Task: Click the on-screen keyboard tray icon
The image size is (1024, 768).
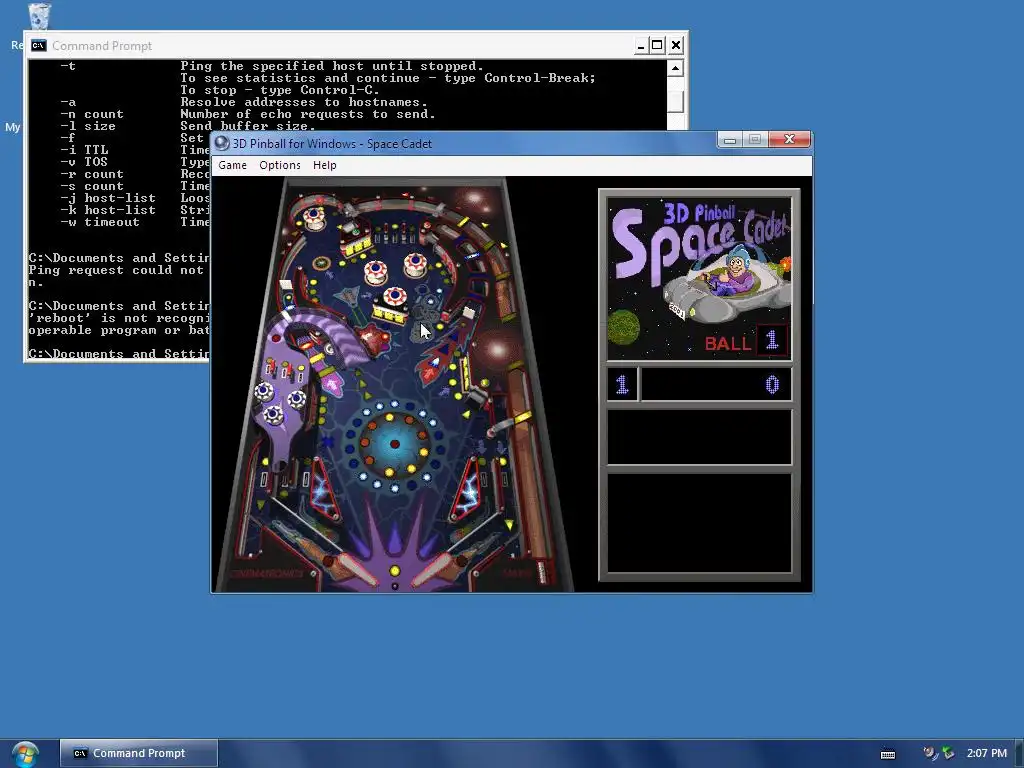Action: pyautogui.click(x=888, y=754)
